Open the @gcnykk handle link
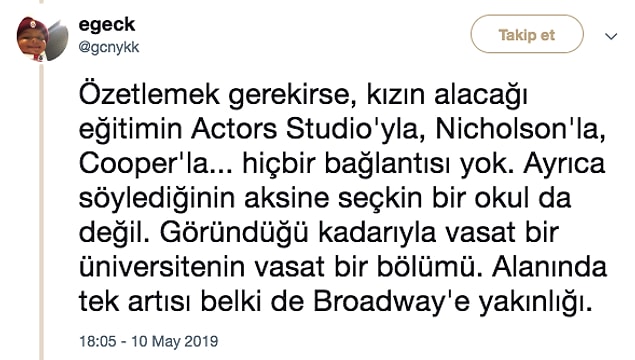 pyautogui.click(x=109, y=47)
